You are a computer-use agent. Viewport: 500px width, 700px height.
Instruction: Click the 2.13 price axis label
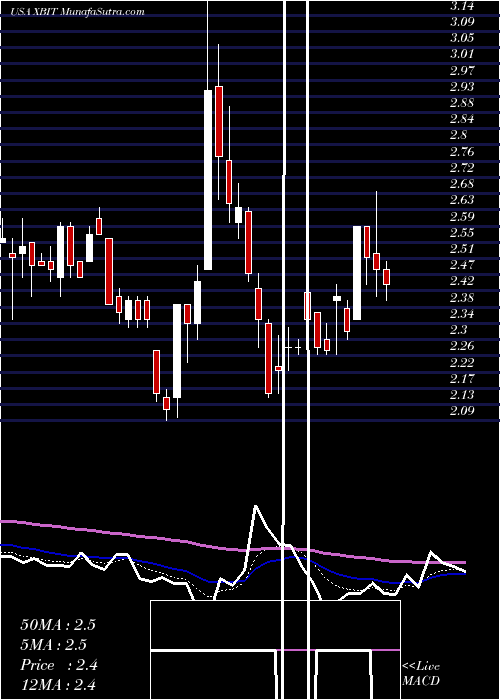point(462,395)
